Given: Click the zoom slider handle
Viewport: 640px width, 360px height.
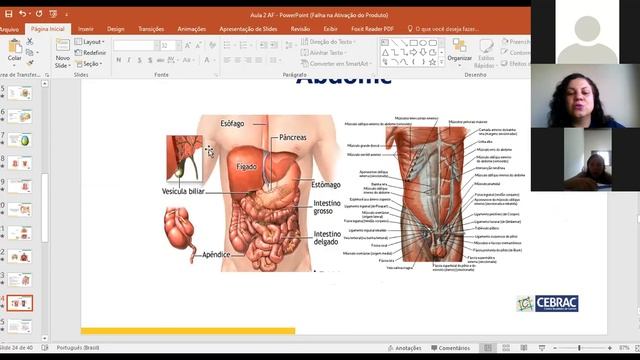Looking at the screenshot, I should click(579, 348).
